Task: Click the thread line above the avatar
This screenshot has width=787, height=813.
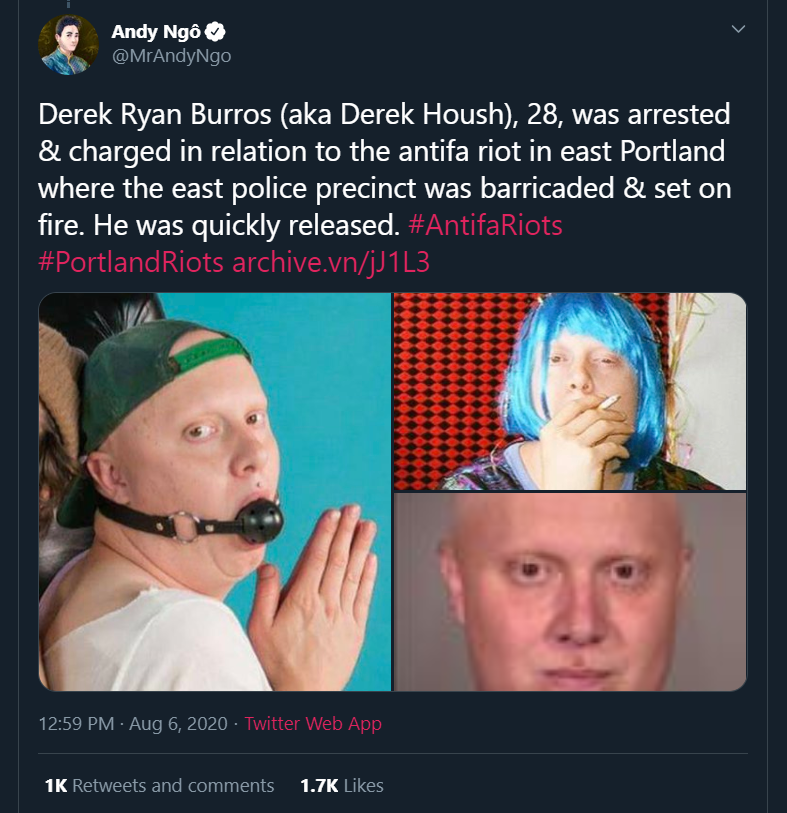Action: click(x=68, y=4)
